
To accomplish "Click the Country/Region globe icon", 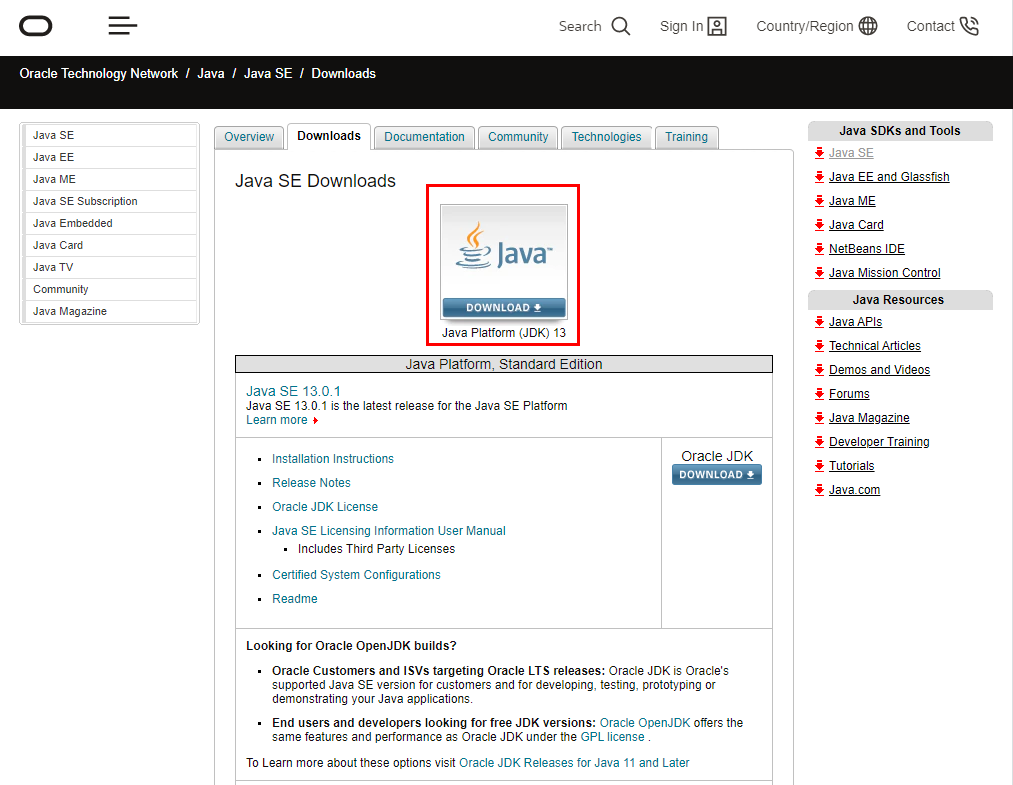I will 868,26.
